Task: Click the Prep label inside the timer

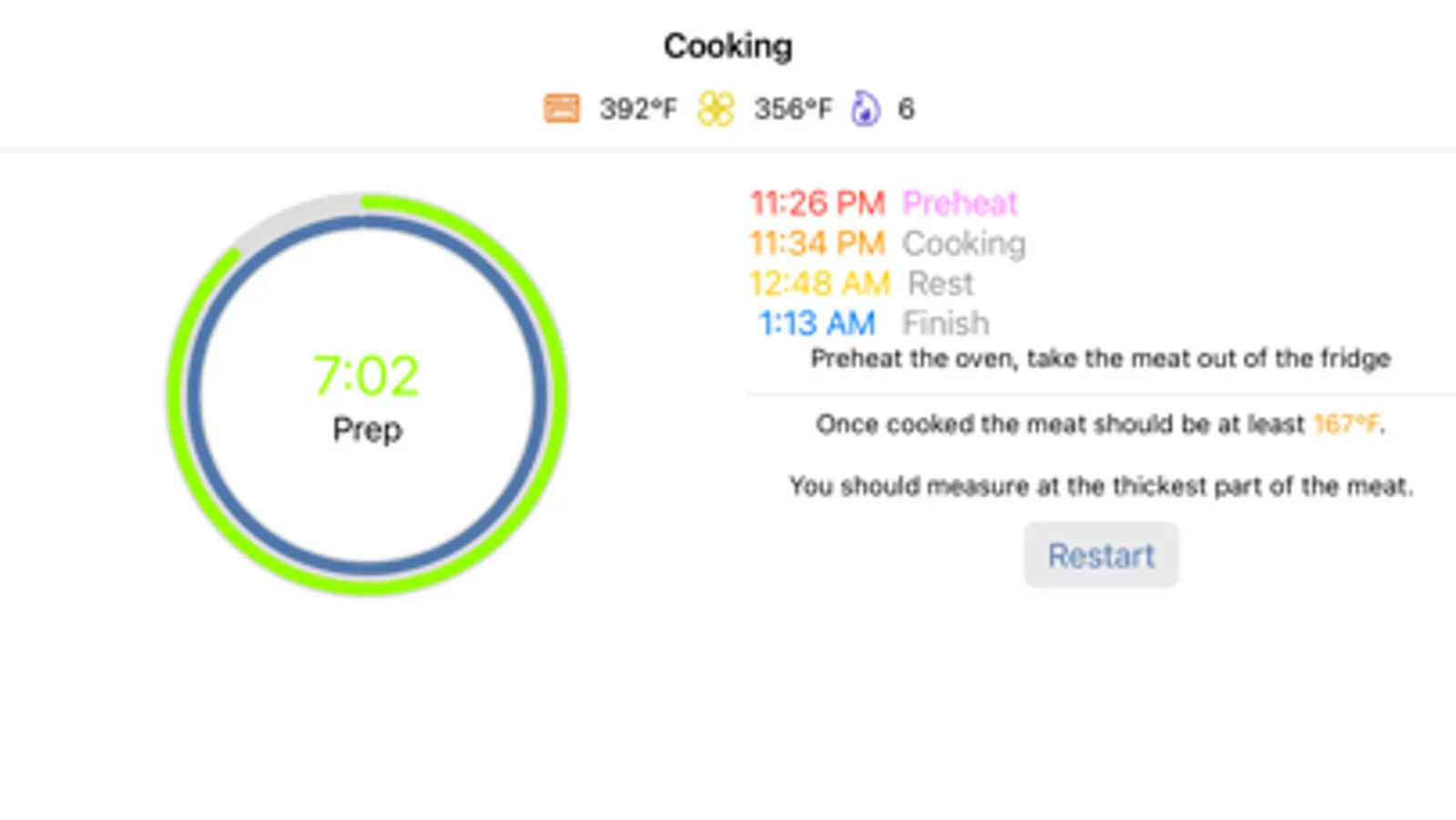Action: [367, 429]
